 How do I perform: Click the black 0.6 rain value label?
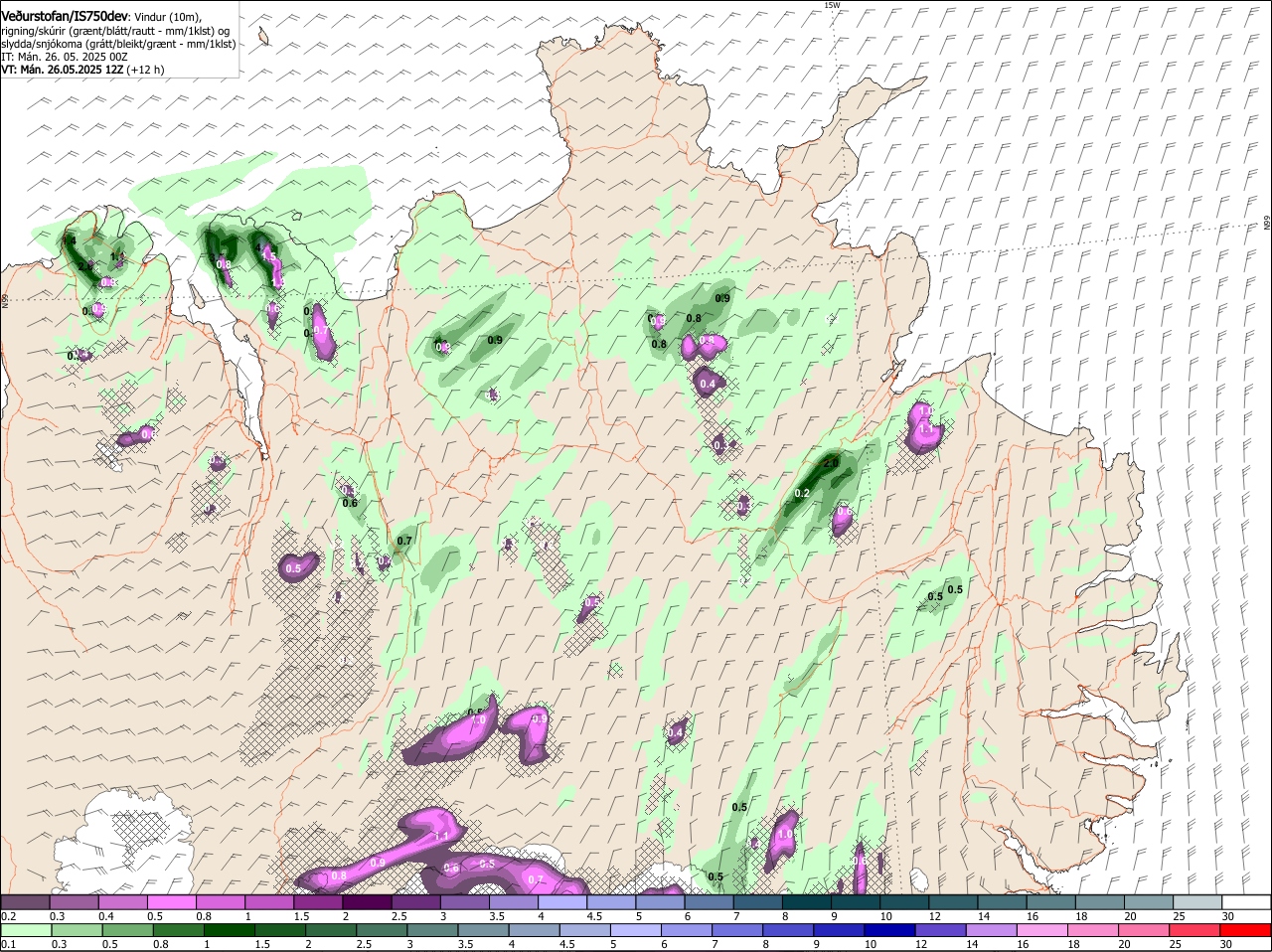point(350,503)
